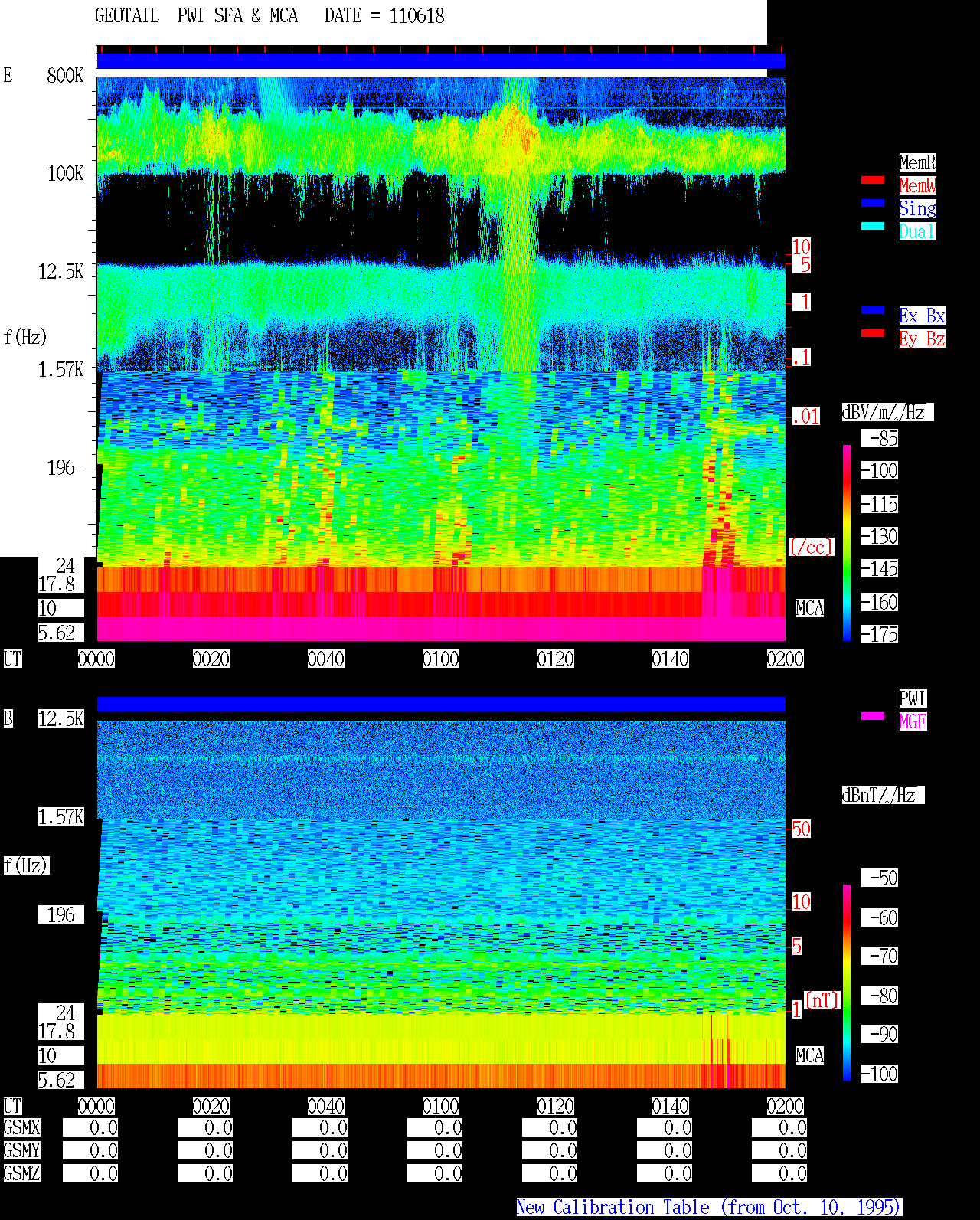The width and height of the screenshot is (980, 1220).
Task: Click the magenta MGF legend swatch
Action: tap(873, 716)
